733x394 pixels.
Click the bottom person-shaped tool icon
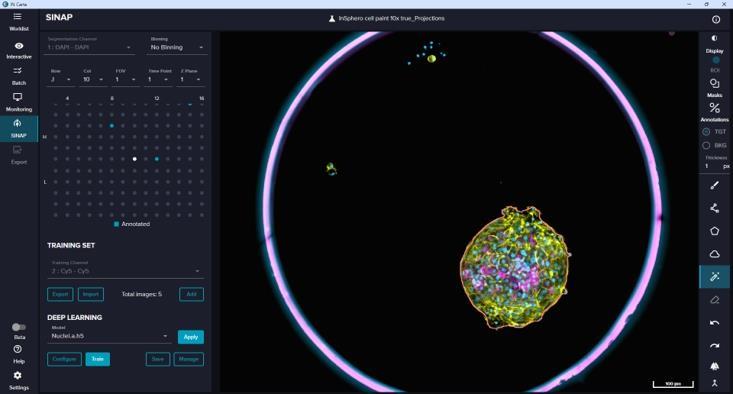714,384
